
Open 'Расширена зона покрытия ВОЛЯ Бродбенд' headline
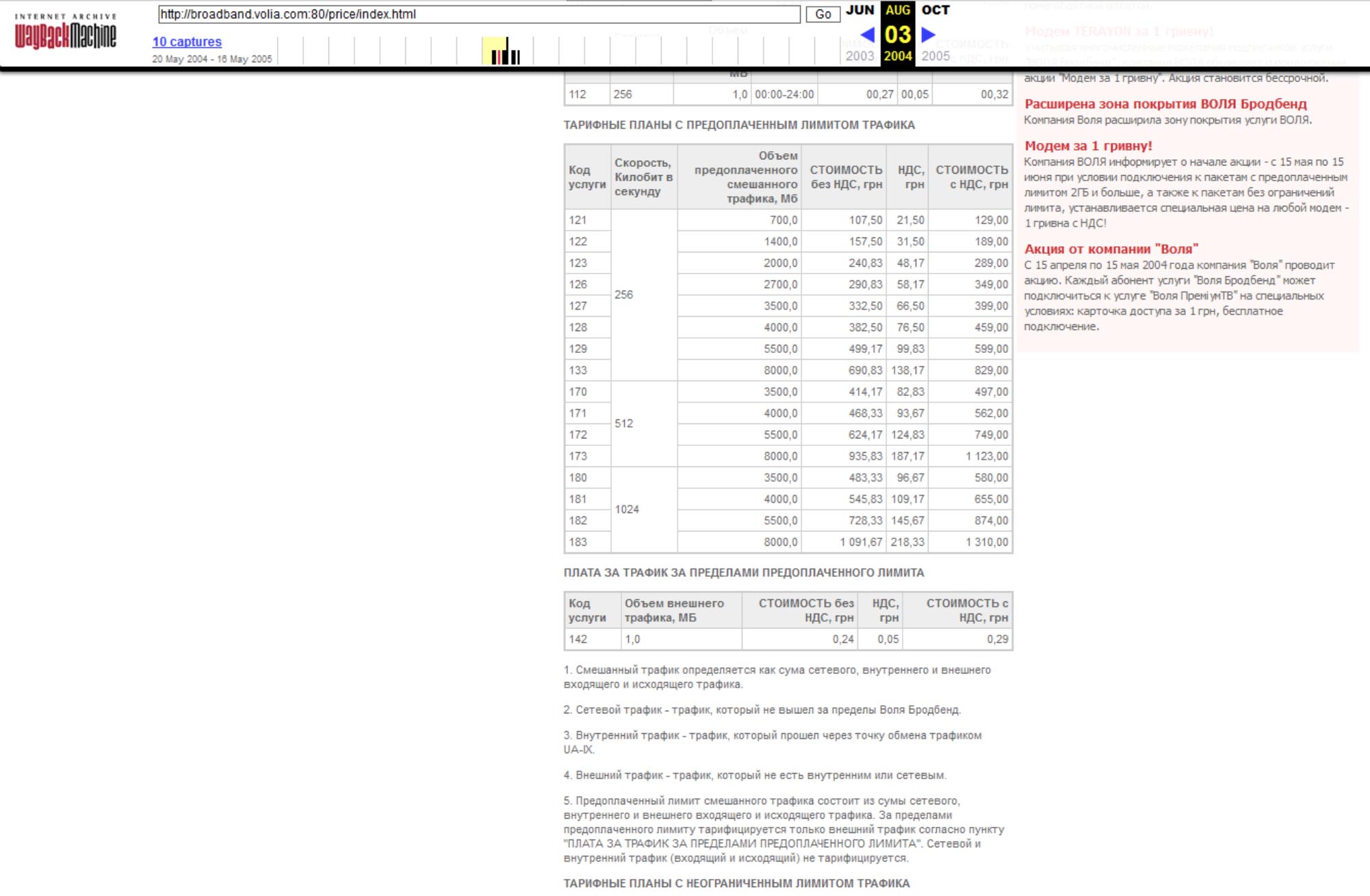[x=1165, y=104]
